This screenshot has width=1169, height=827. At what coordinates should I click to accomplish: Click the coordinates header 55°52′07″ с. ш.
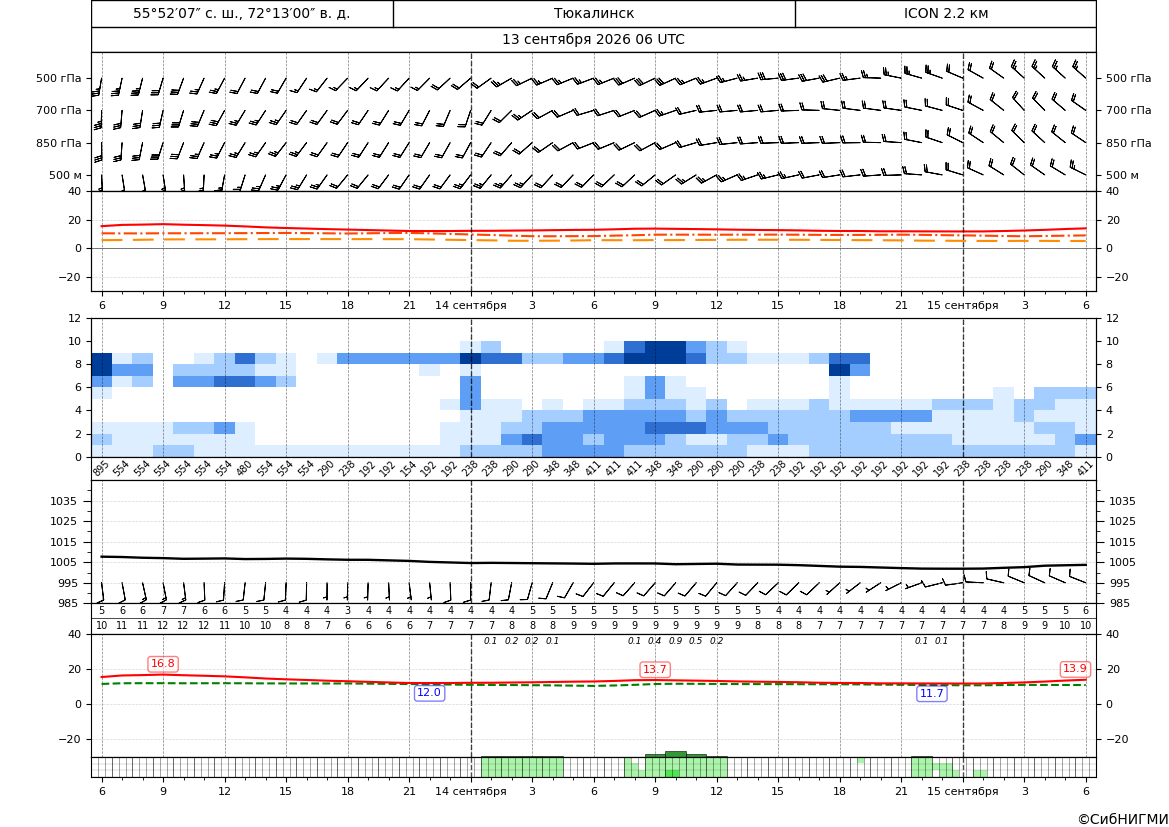pos(242,13)
